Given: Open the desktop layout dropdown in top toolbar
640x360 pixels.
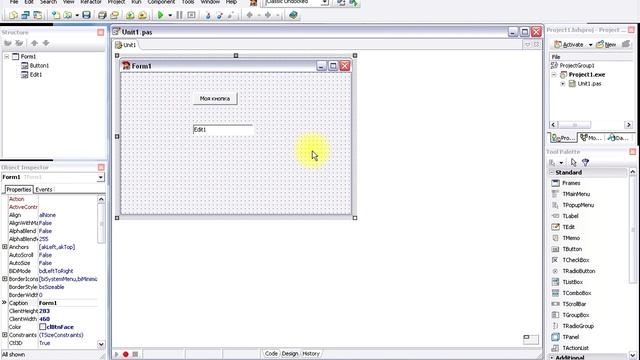Looking at the screenshot, I should click(324, 2).
